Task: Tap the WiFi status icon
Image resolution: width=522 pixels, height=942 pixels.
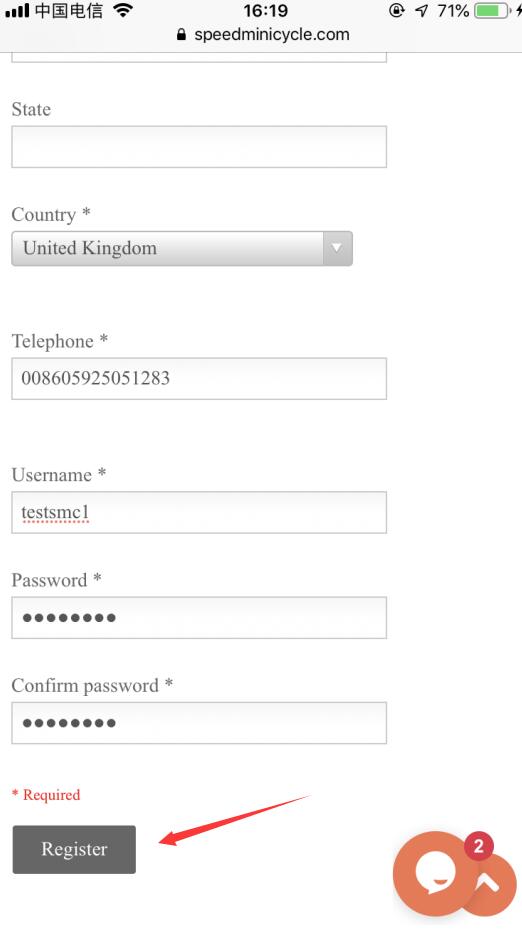Action: [123, 10]
